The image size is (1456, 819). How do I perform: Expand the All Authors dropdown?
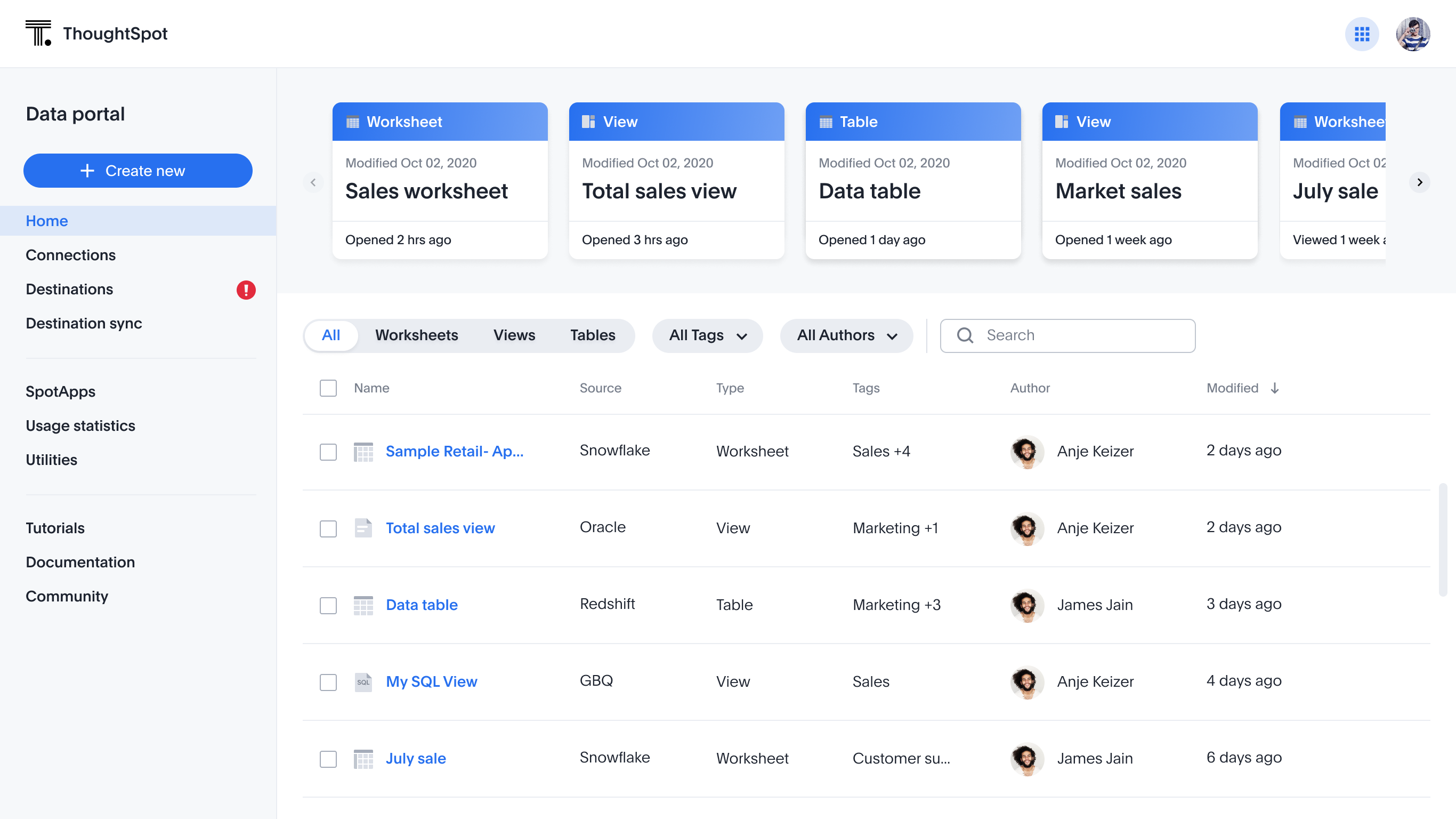point(846,335)
